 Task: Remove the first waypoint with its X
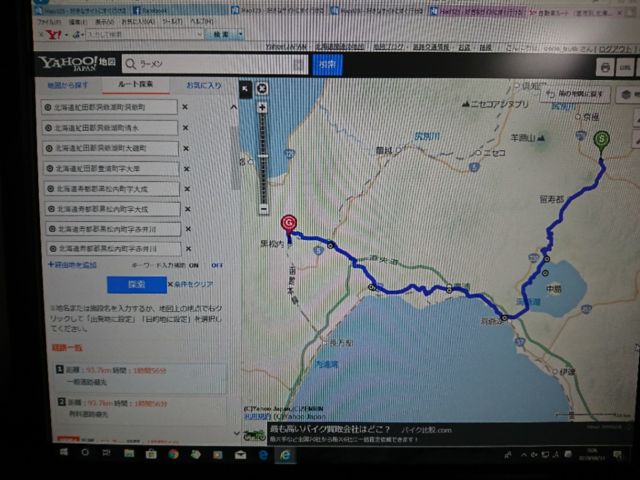[185, 106]
